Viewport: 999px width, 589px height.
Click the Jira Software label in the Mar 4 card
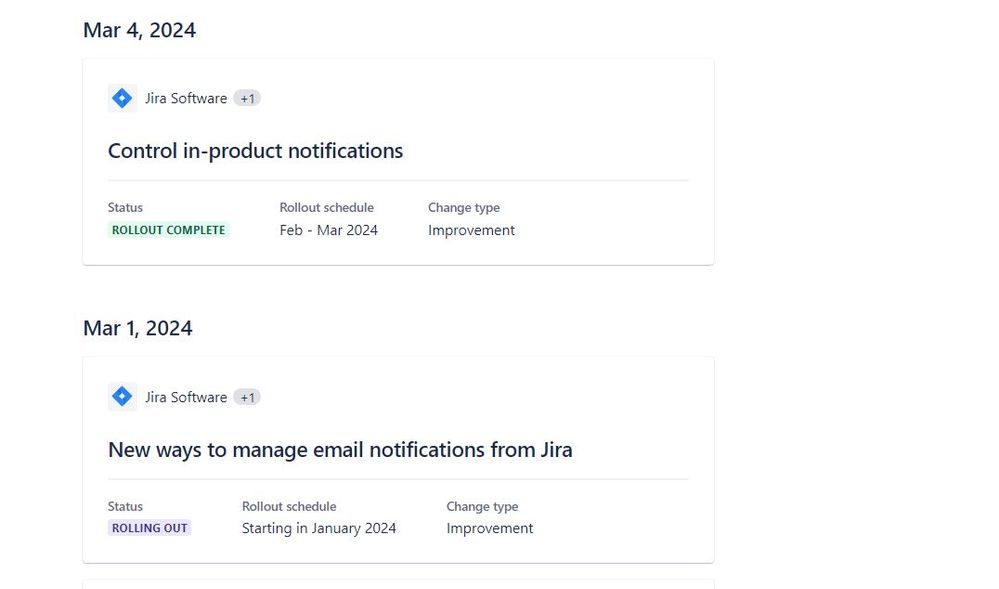coord(186,98)
